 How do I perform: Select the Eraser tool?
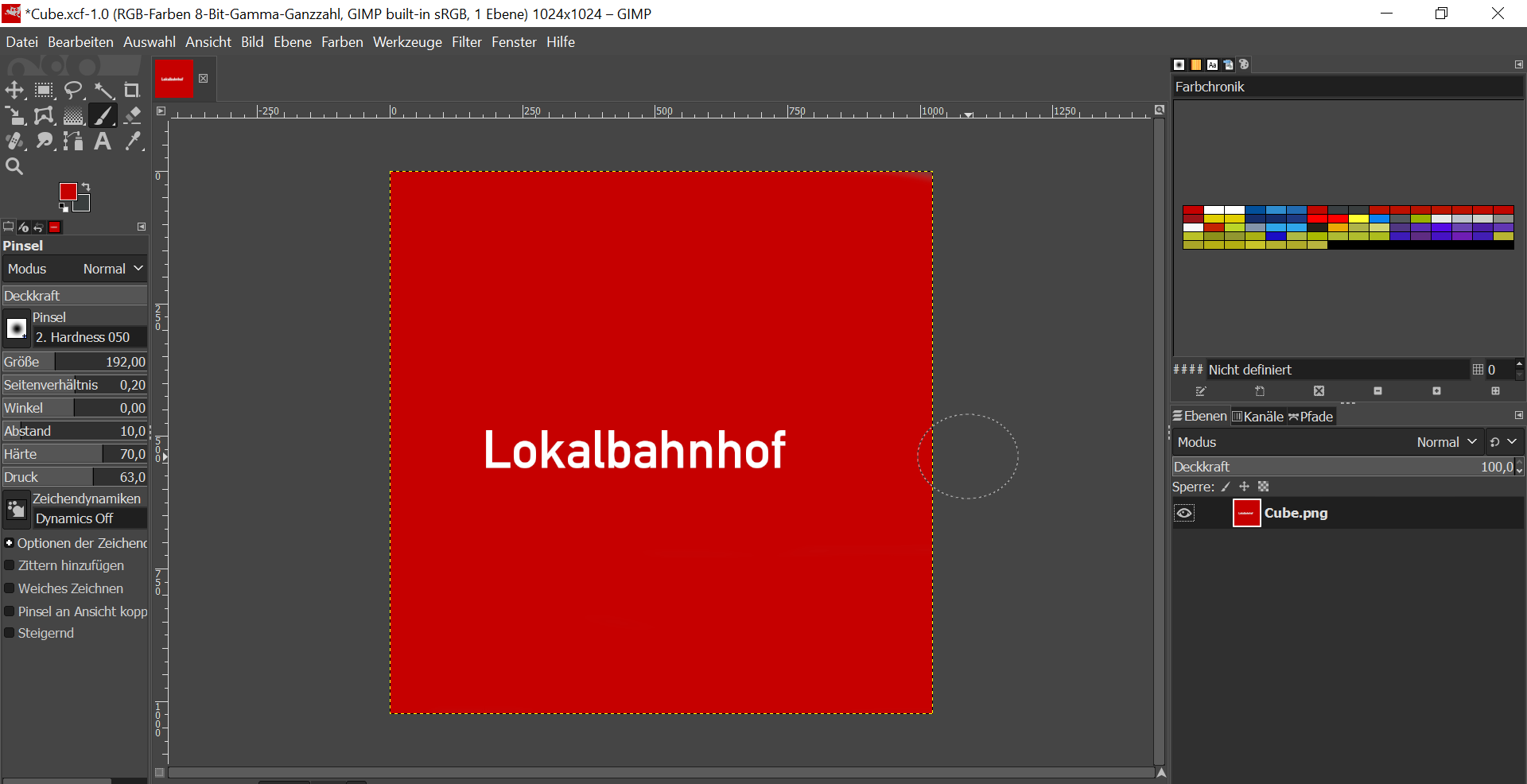pyautogui.click(x=132, y=116)
